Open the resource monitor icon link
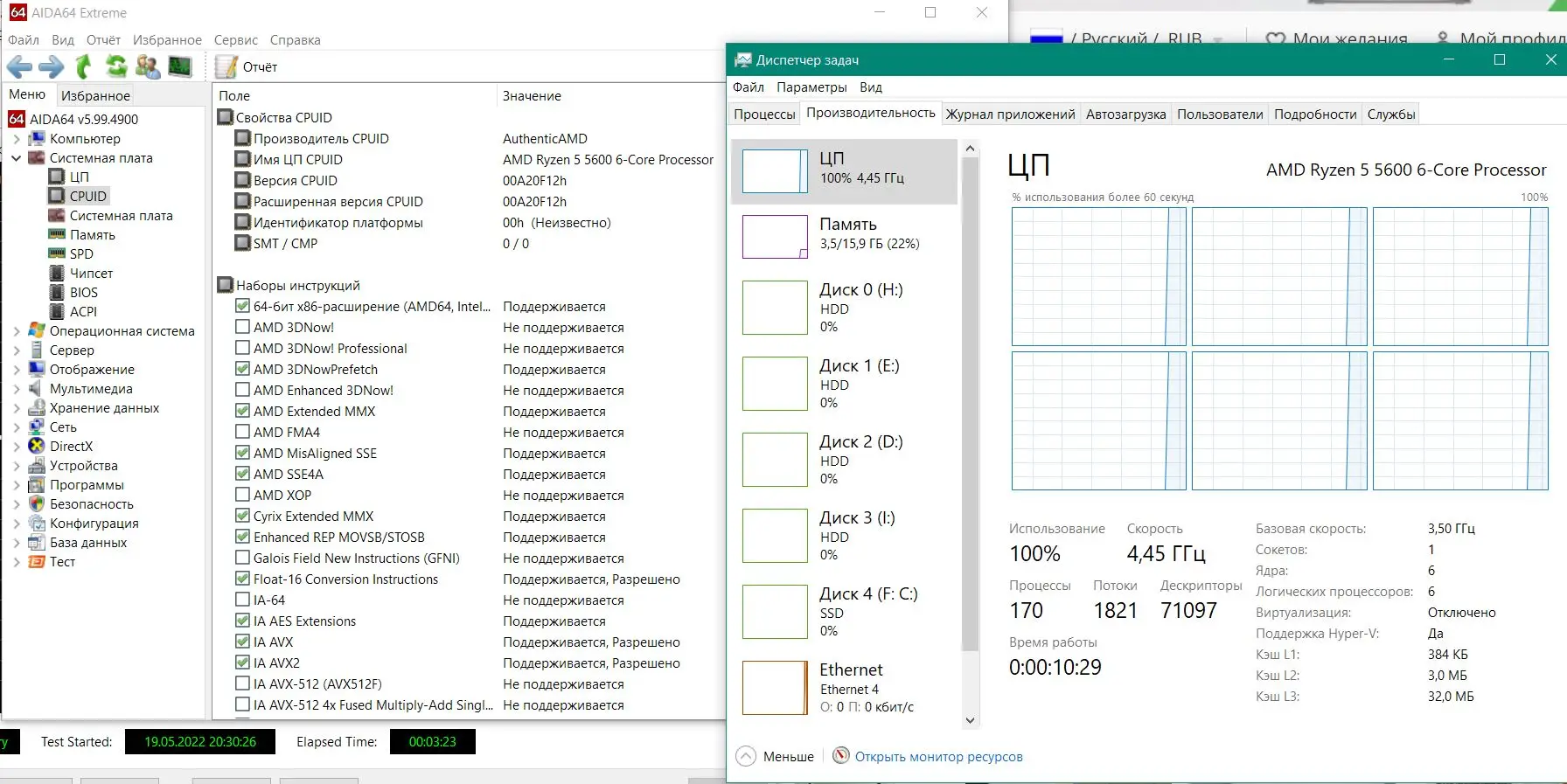1567x784 pixels. coord(841,756)
